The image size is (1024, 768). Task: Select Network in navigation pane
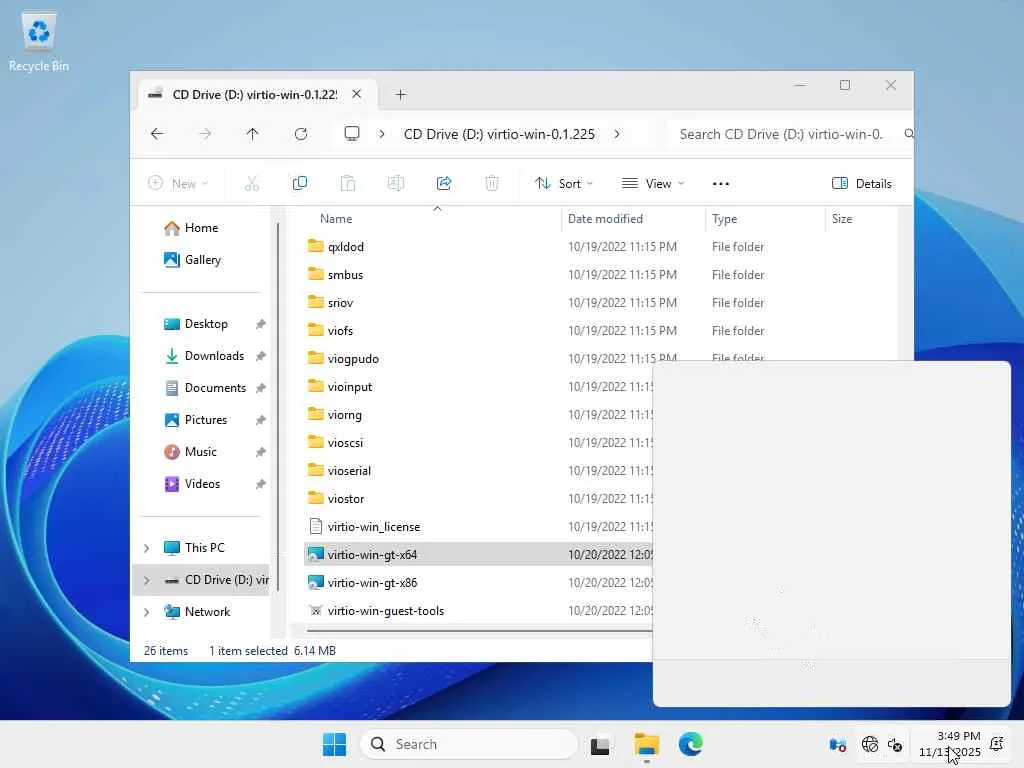[207, 612]
